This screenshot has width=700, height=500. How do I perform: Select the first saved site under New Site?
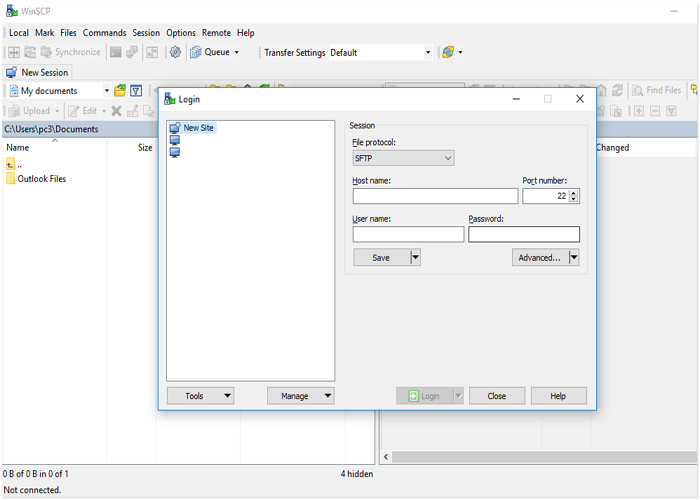coord(175,140)
